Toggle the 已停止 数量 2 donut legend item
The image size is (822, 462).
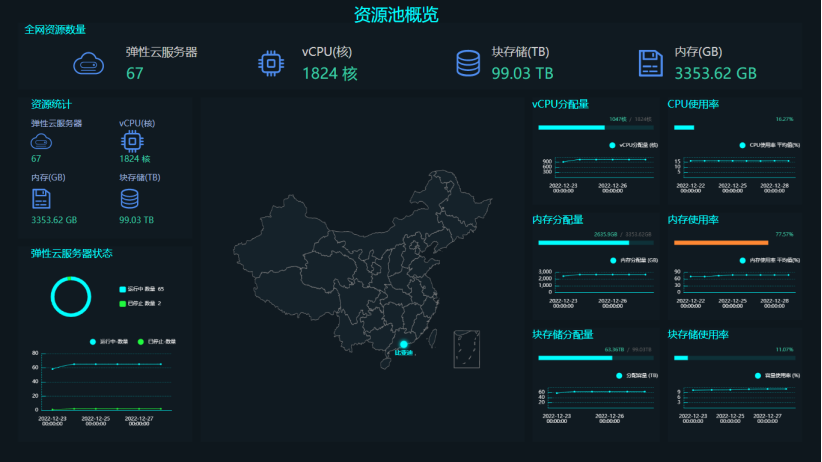[x=140, y=304]
